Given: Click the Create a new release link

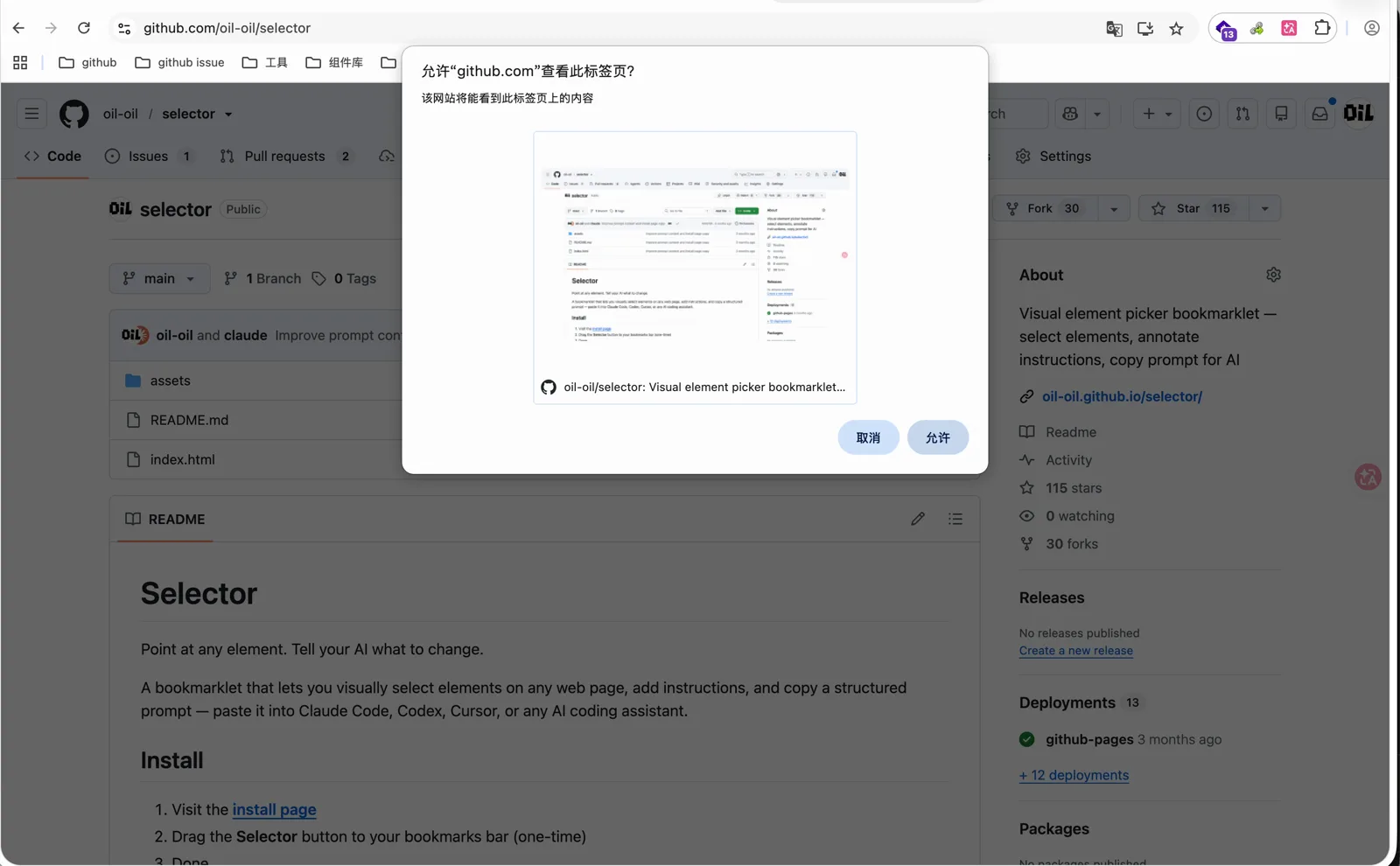Looking at the screenshot, I should tap(1076, 651).
